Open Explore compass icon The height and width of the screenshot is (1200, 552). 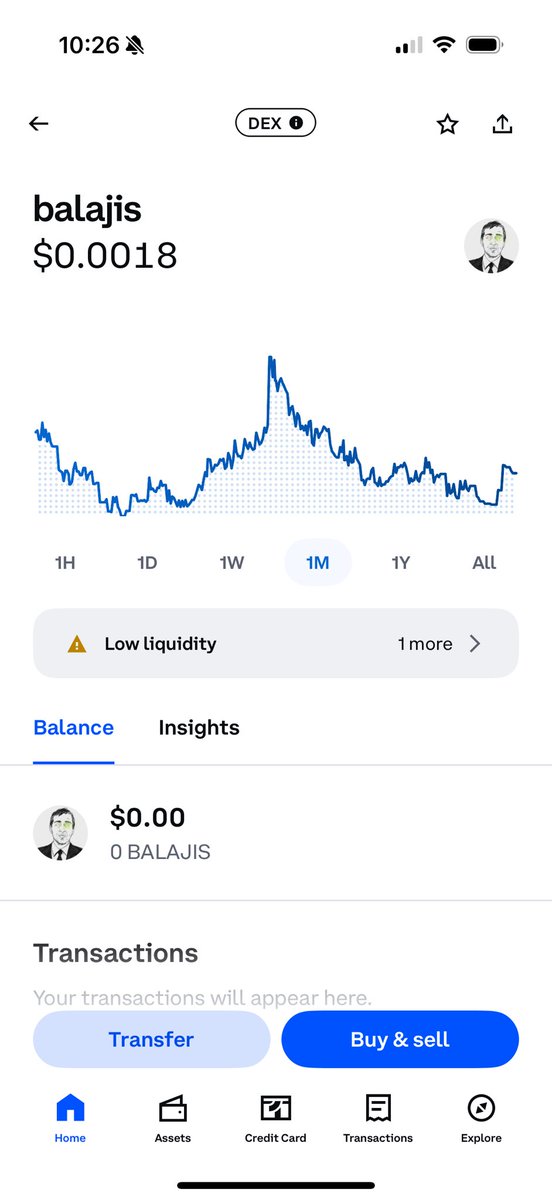tap(481, 1108)
